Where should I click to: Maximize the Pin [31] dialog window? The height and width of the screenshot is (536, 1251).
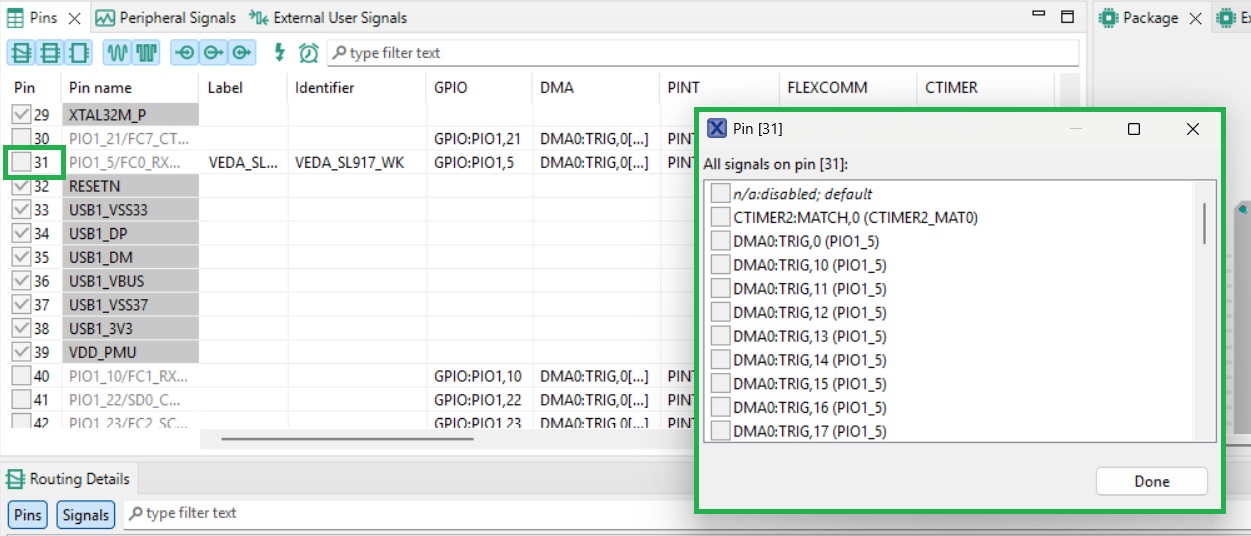1134,129
